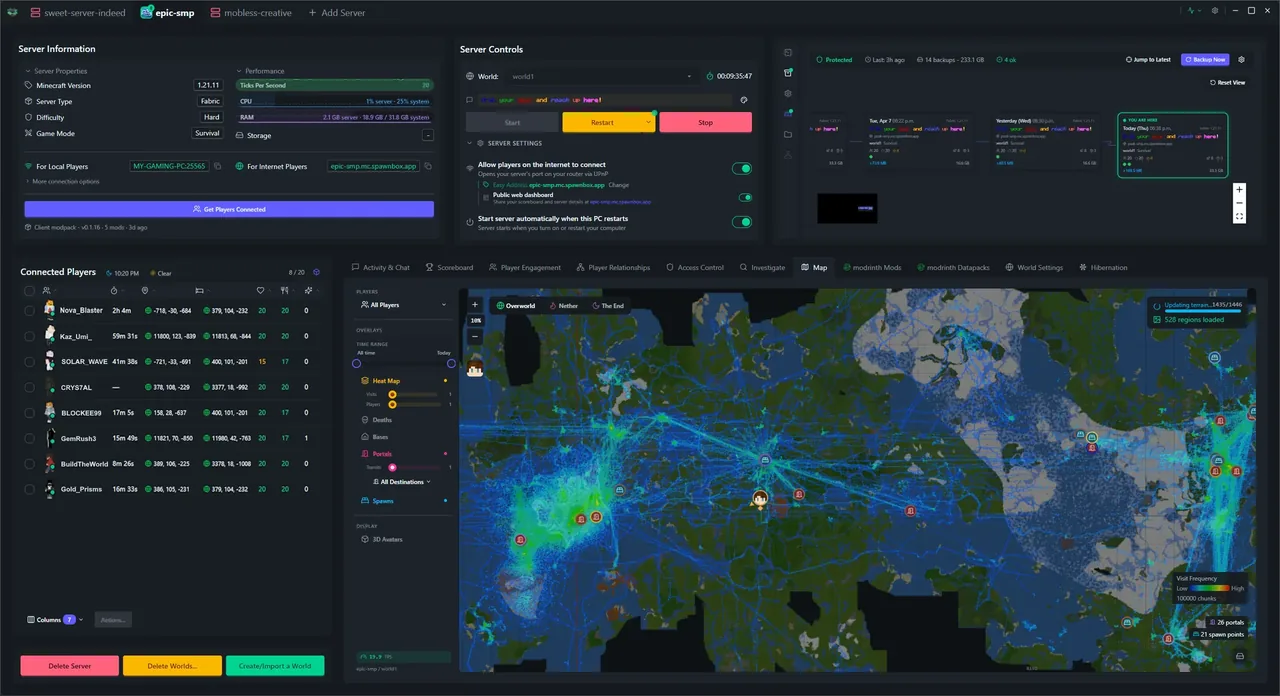
Task: Click the Overworld dimension selector on the map
Action: (x=517, y=305)
